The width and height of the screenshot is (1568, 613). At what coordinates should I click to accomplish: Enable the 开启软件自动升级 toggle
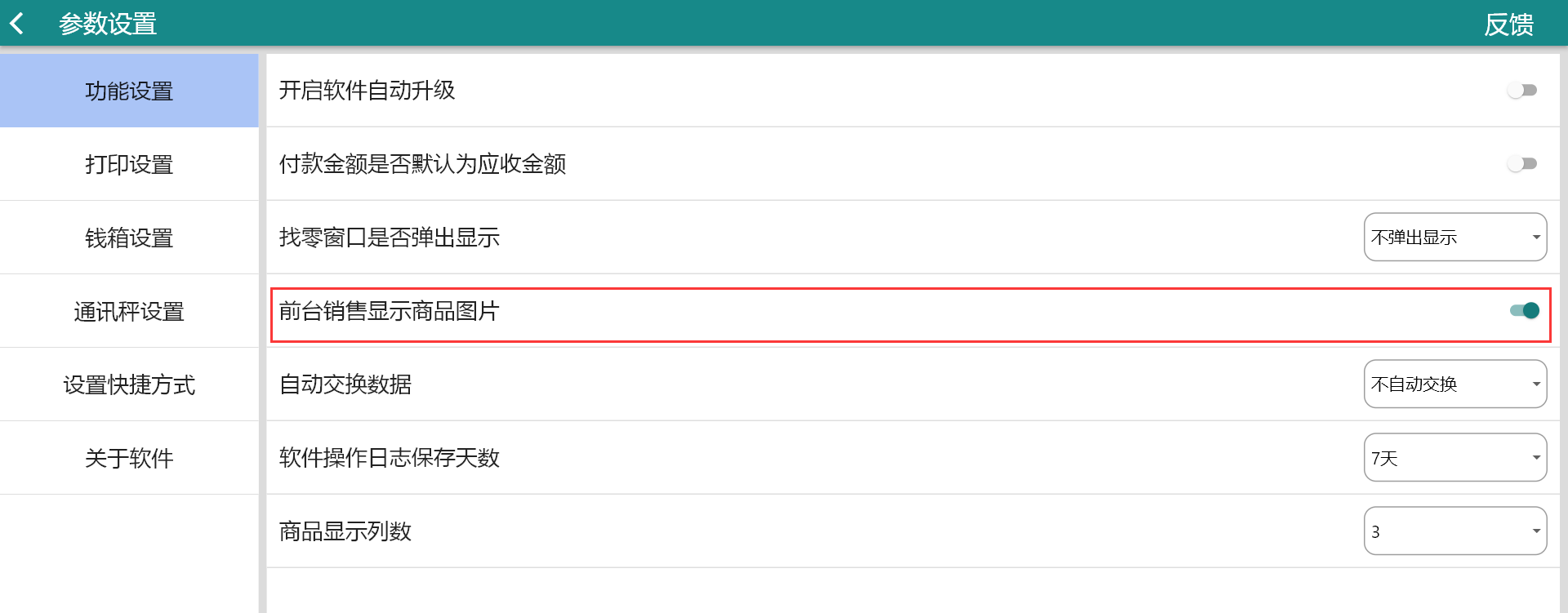(x=1522, y=90)
